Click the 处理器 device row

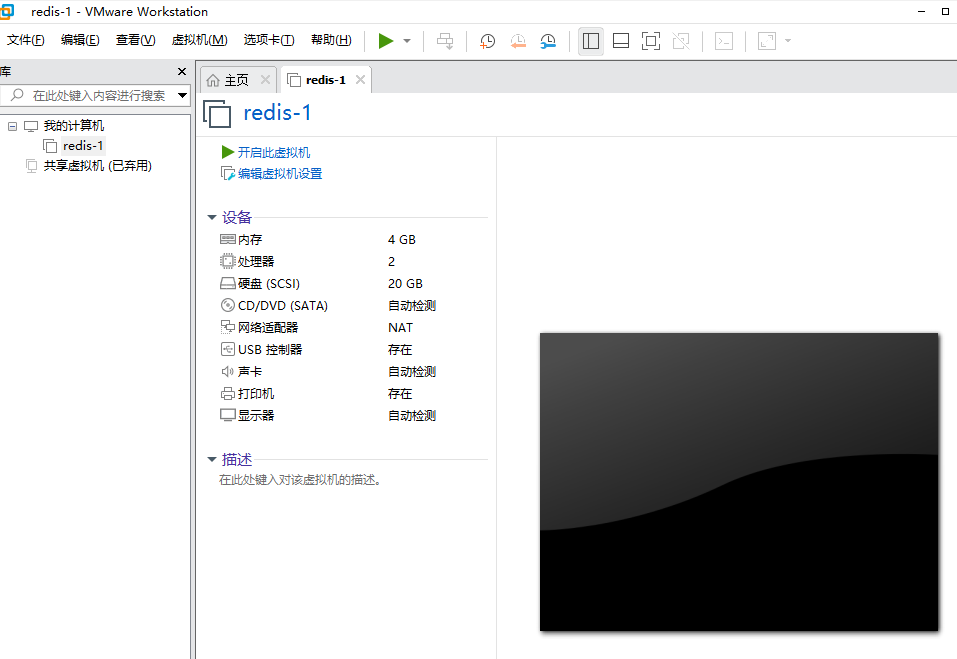[353, 262]
